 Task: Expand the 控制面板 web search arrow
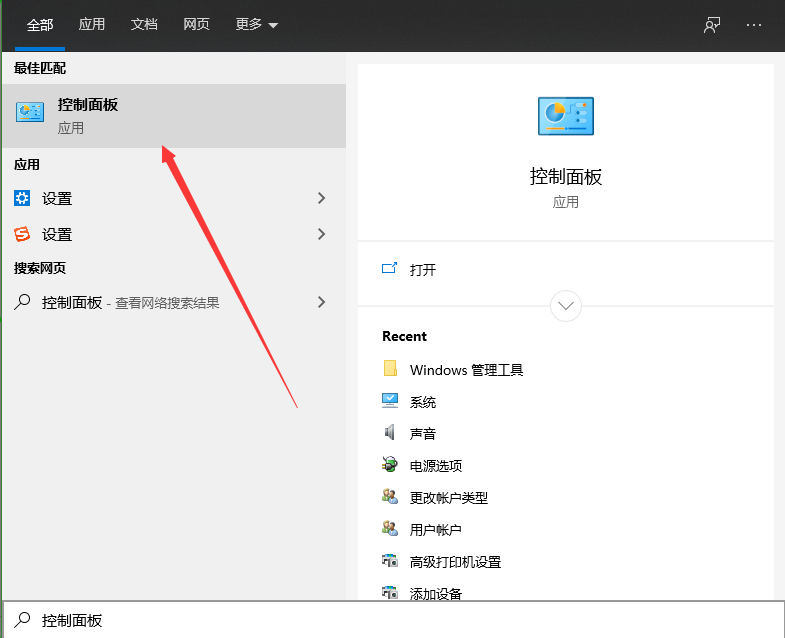point(321,302)
